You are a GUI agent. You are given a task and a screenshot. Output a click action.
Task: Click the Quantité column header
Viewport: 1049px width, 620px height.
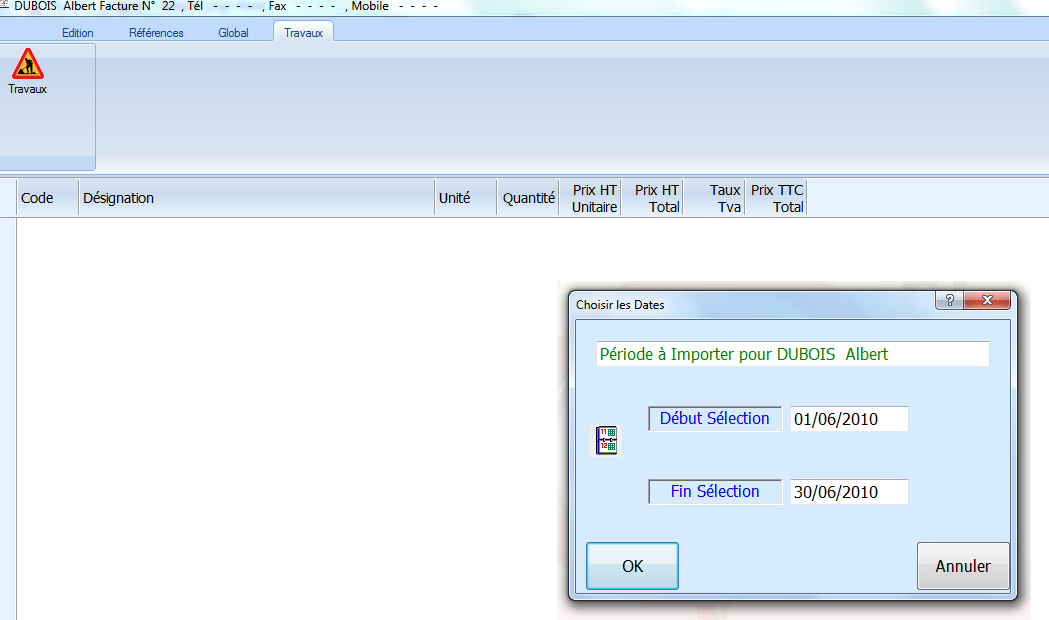pos(528,198)
